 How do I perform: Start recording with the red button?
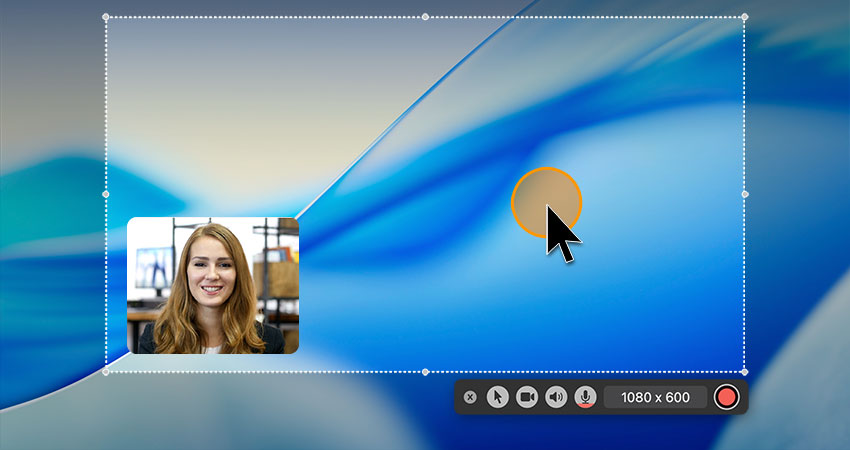tap(726, 397)
